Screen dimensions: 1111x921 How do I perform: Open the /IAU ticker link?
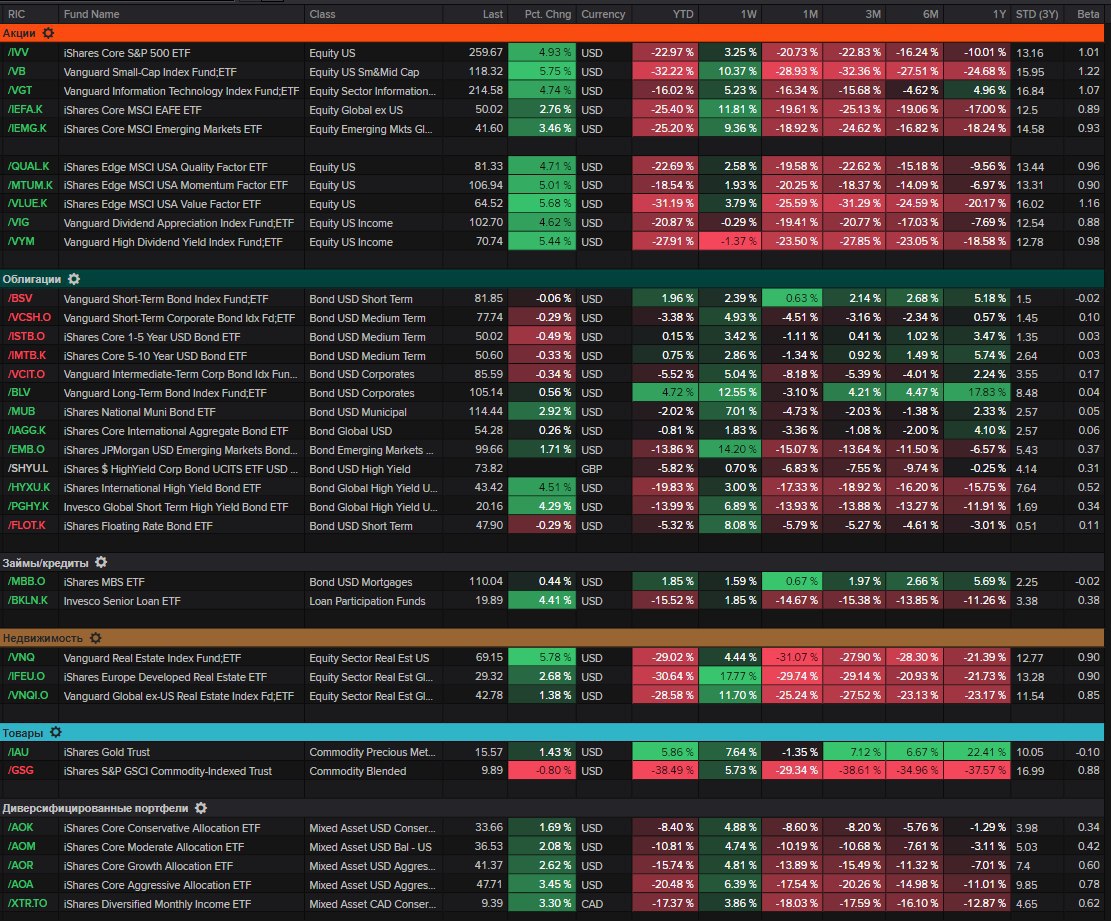click(x=18, y=752)
